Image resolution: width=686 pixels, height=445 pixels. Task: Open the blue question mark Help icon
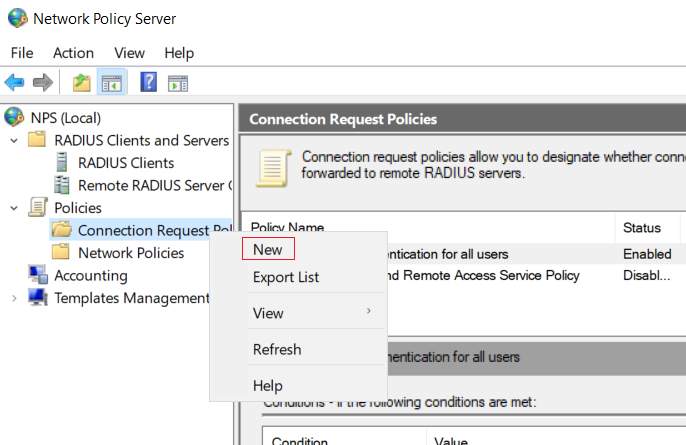(x=148, y=82)
